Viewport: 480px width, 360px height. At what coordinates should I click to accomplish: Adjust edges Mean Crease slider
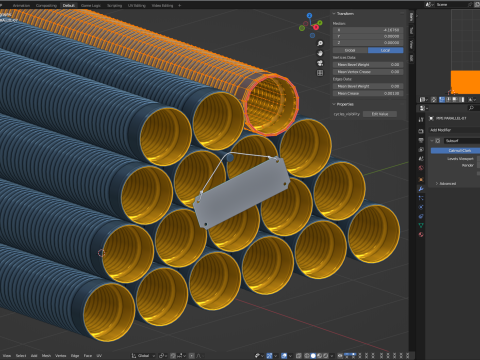pos(368,94)
